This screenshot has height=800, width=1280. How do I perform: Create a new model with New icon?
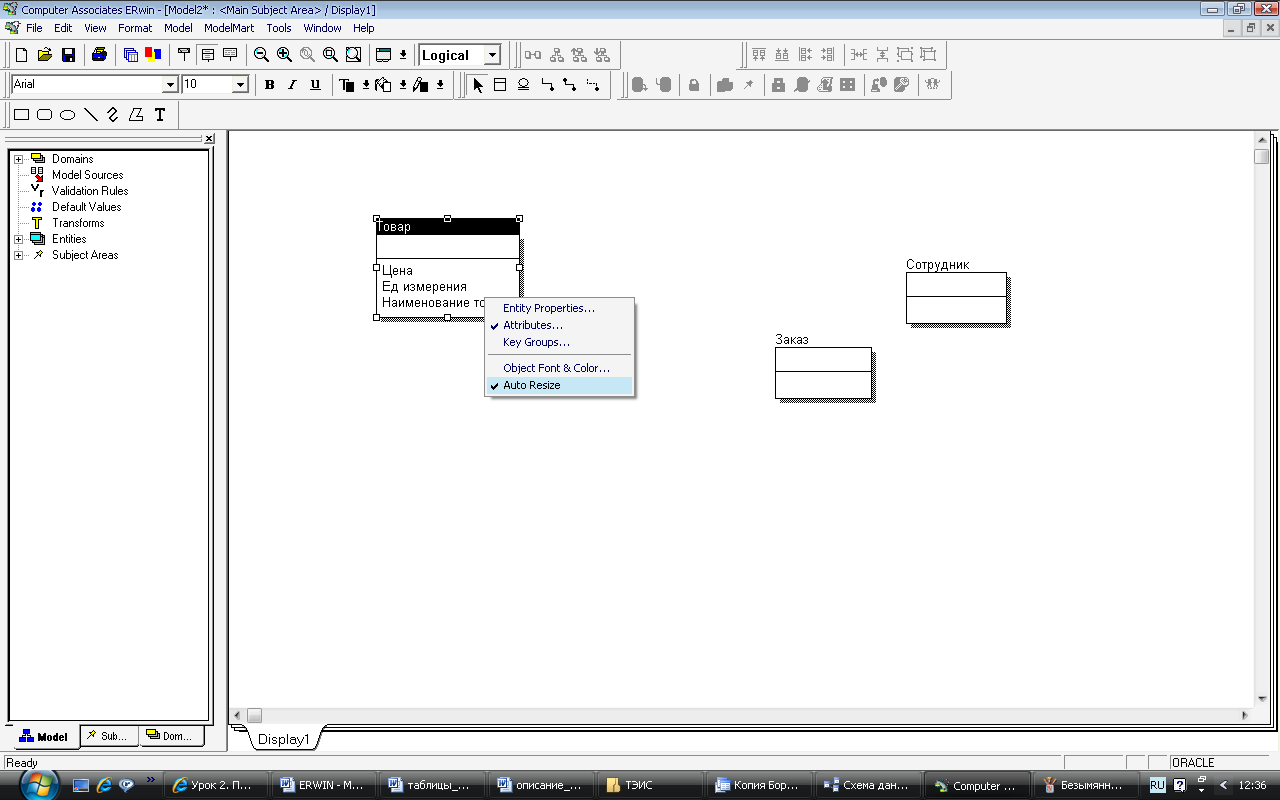pos(21,55)
